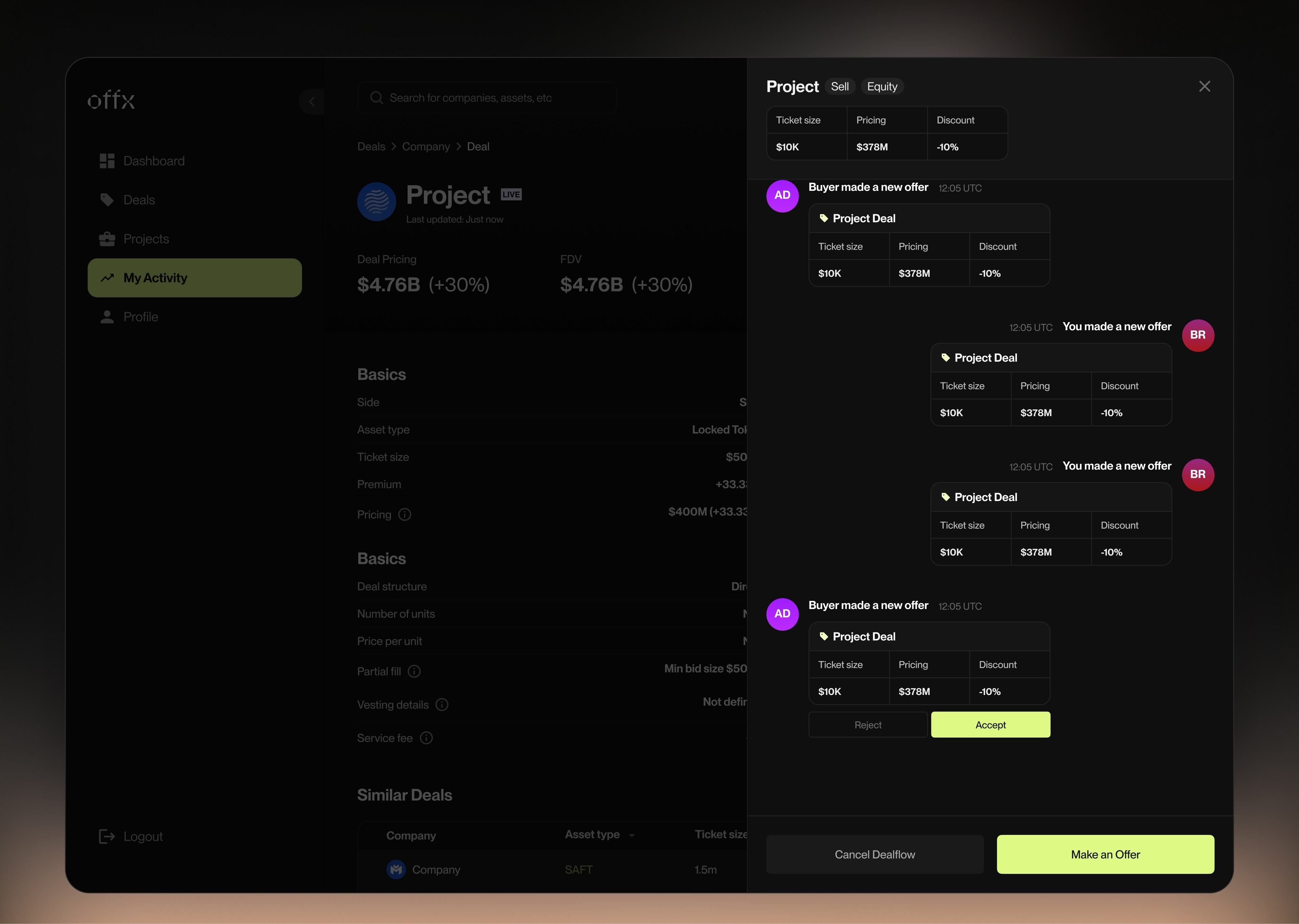Click the Pricing info icon

404,515
